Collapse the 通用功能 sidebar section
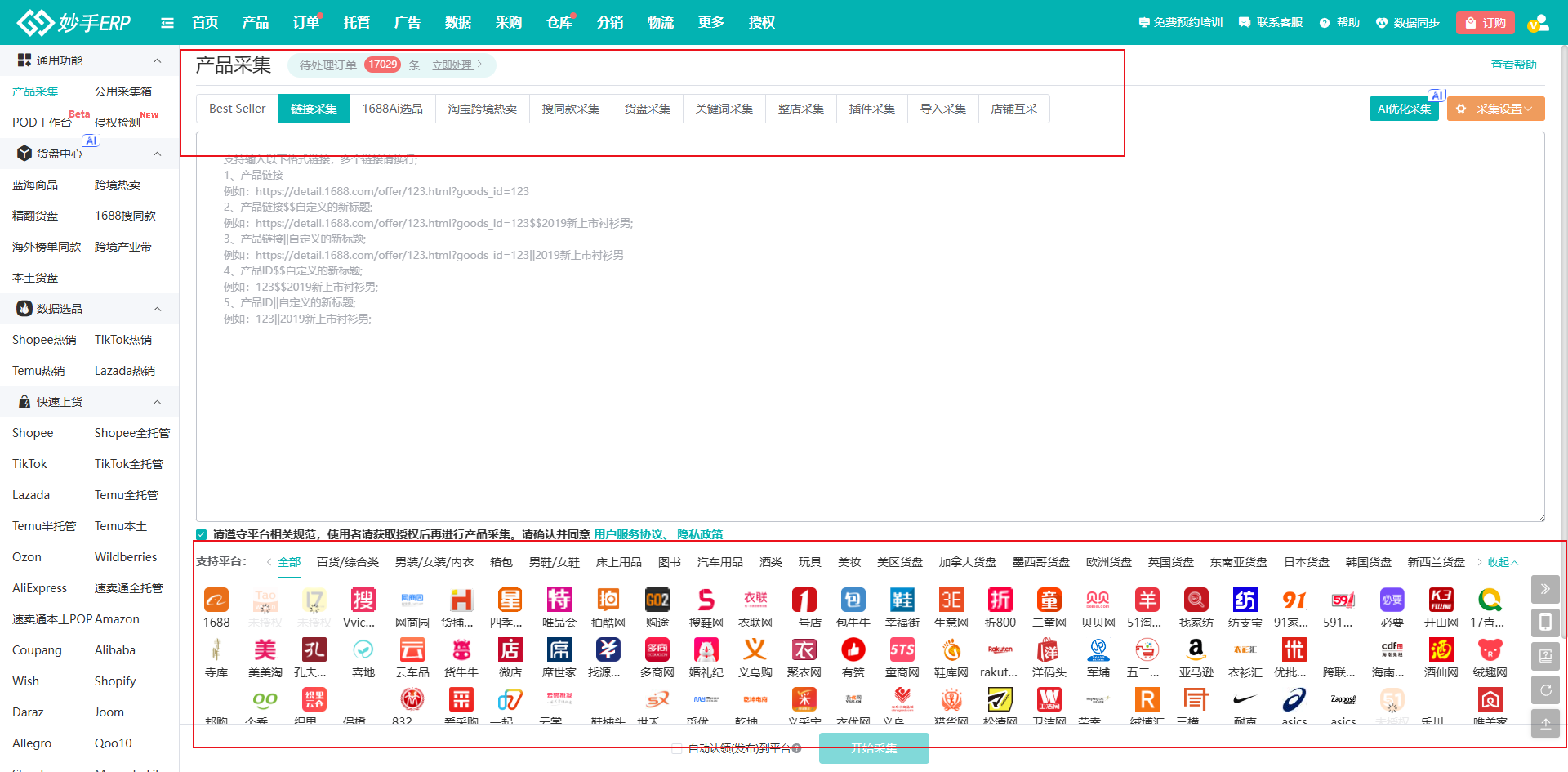Image resolution: width=1568 pixels, height=772 pixels. tap(157, 60)
